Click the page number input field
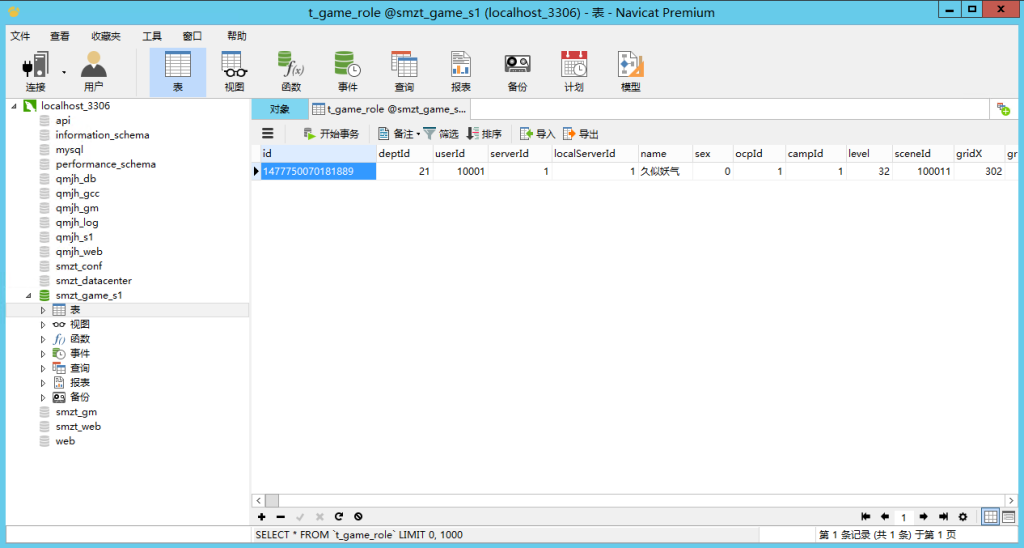This screenshot has width=1024, height=548. [904, 517]
